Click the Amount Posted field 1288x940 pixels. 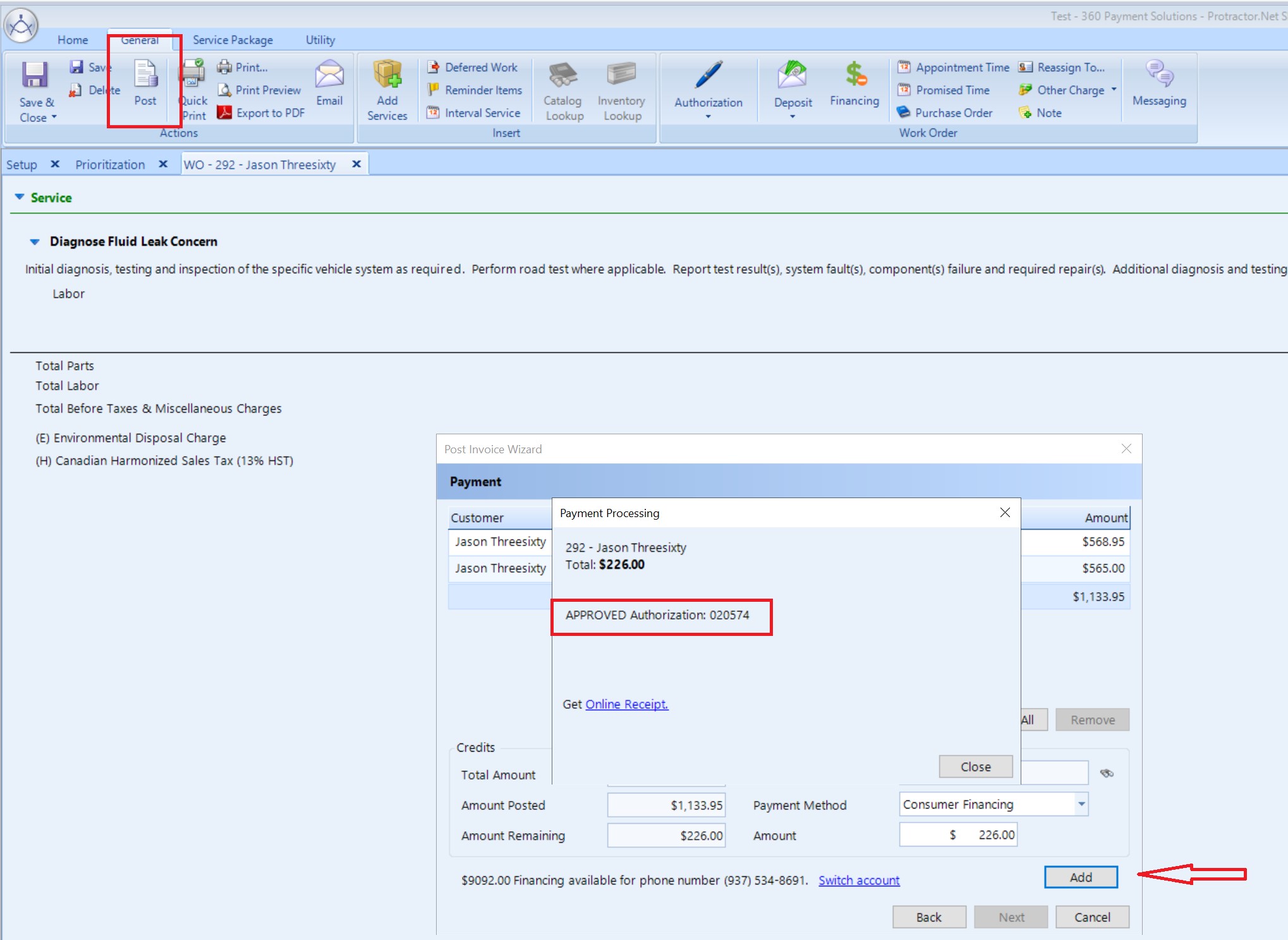point(666,805)
